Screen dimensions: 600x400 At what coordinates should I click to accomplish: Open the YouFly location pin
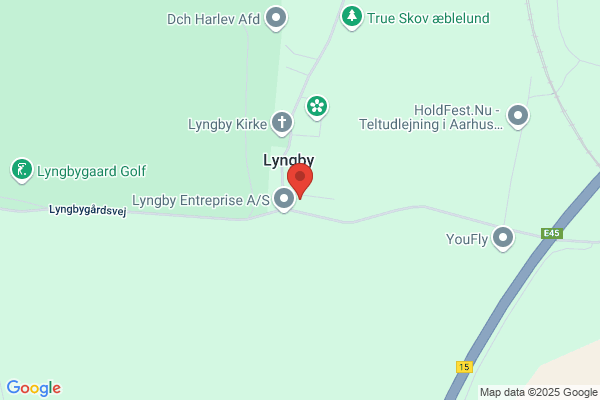(x=503, y=238)
